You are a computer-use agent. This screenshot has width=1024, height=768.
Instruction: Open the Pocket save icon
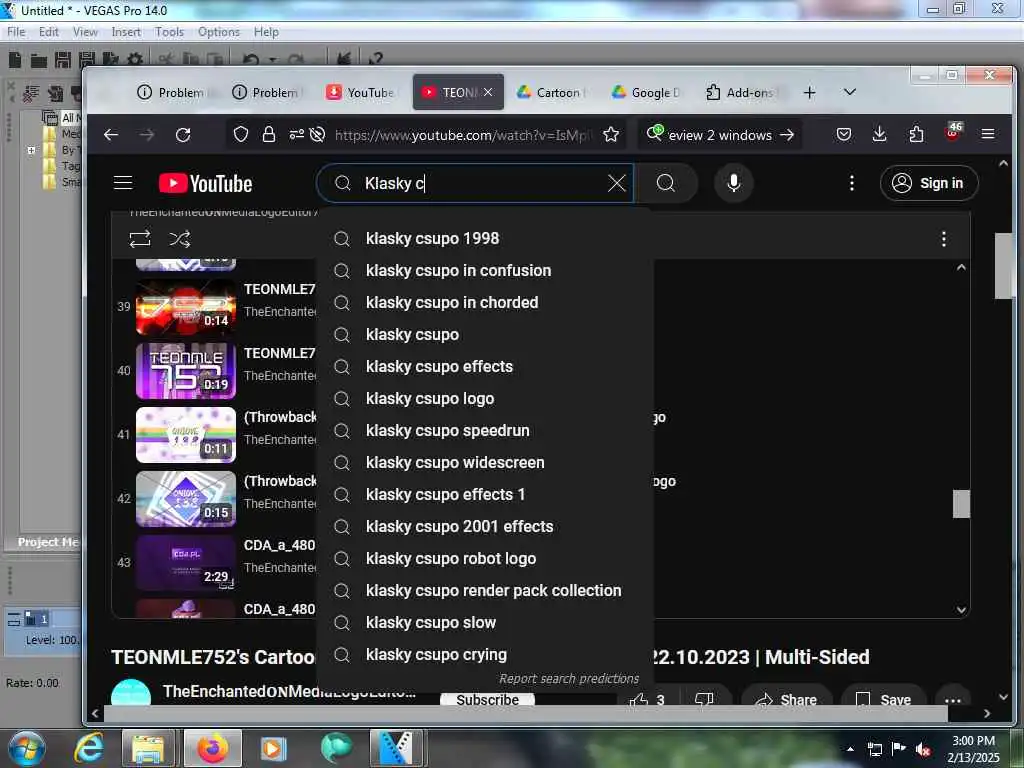(x=844, y=135)
